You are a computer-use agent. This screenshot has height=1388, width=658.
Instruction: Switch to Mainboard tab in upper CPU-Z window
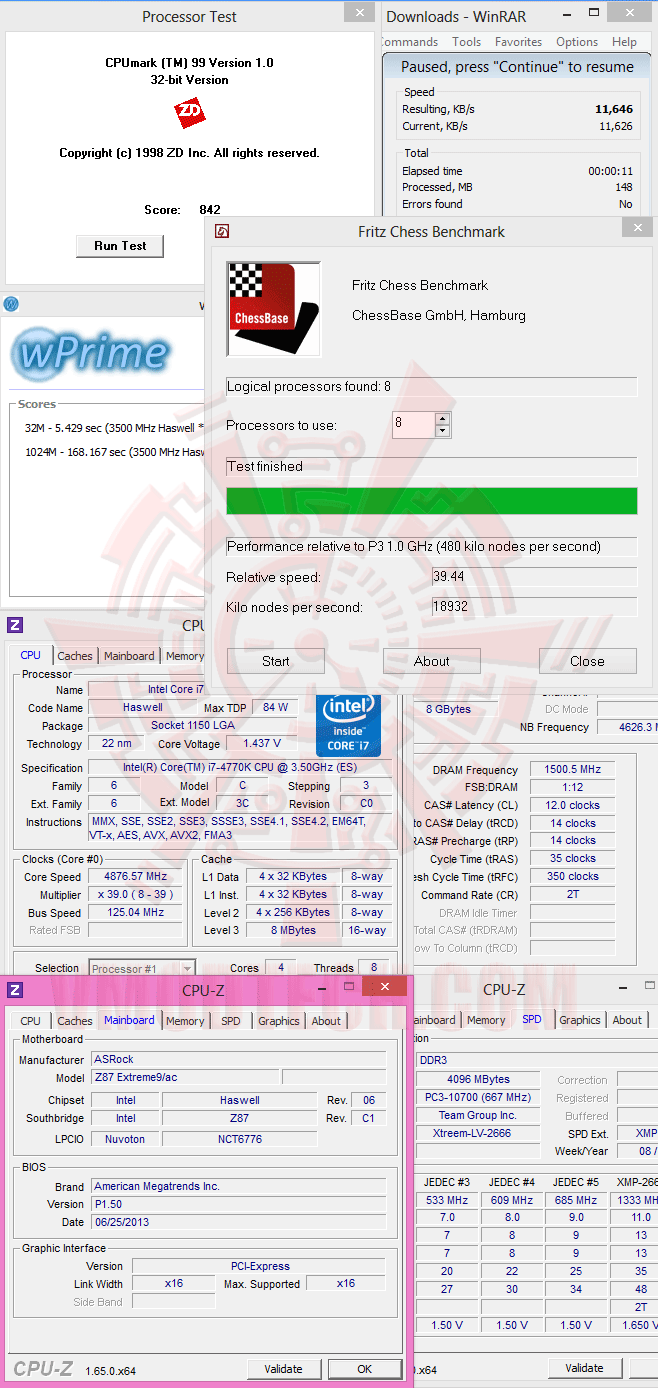tap(129, 656)
